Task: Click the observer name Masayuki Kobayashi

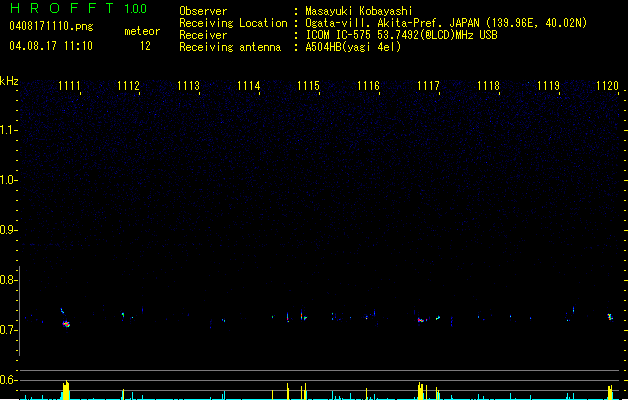Action: click(x=359, y=11)
